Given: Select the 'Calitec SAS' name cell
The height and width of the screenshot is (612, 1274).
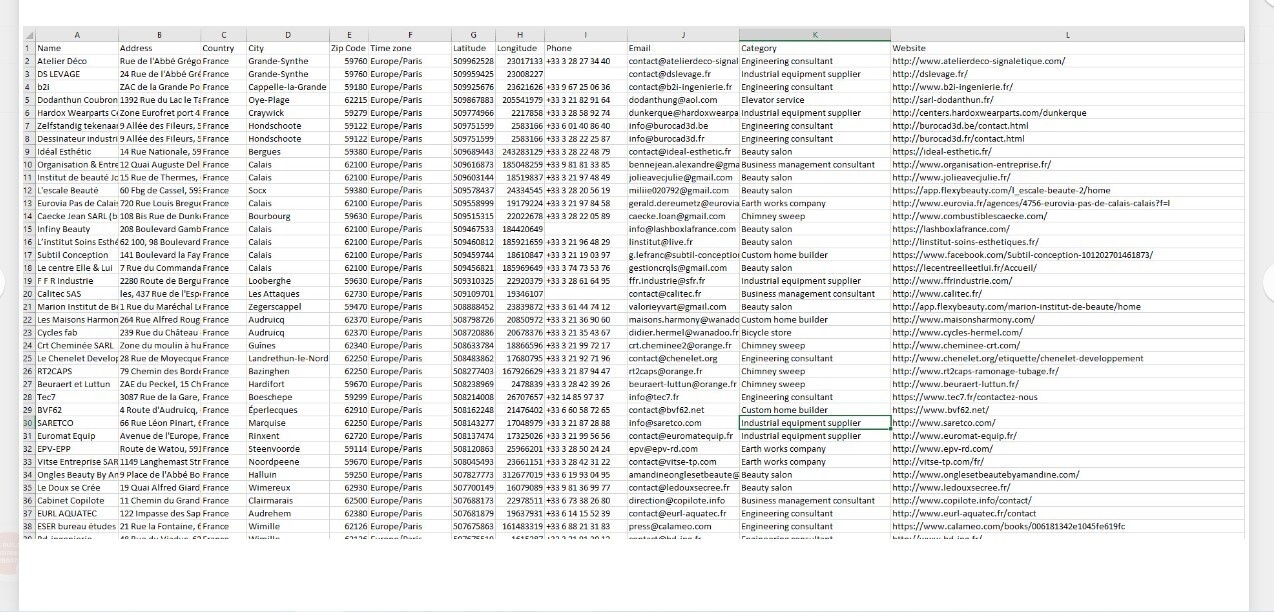Looking at the screenshot, I should tap(76, 294).
